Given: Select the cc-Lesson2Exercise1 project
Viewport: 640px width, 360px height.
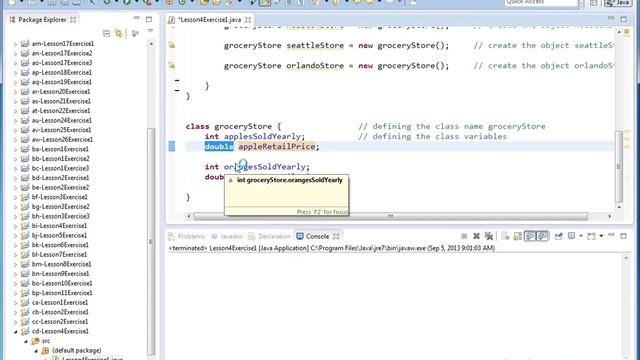Looking at the screenshot, I should [x=60, y=321].
